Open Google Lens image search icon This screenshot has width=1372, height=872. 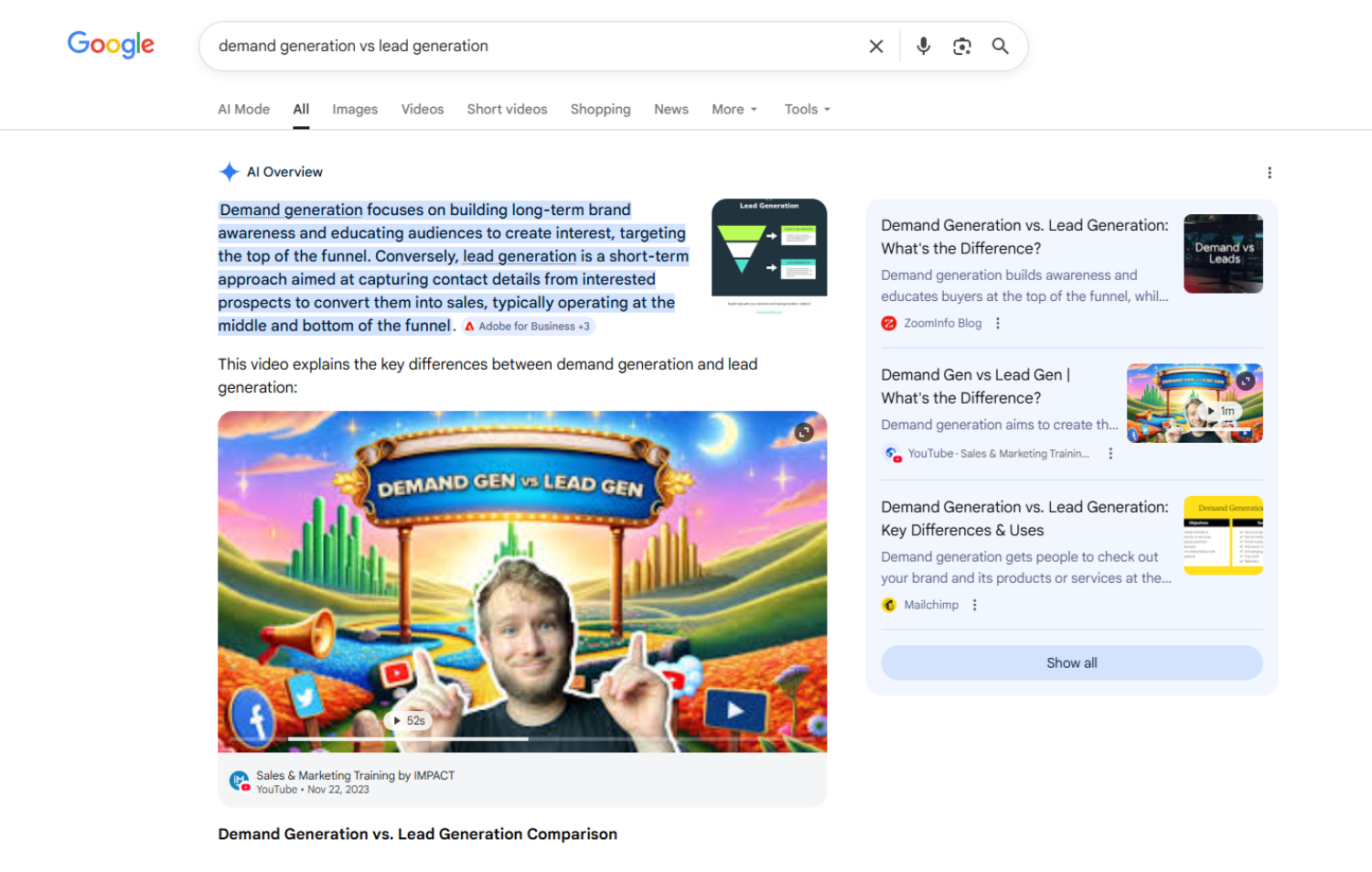coord(961,47)
